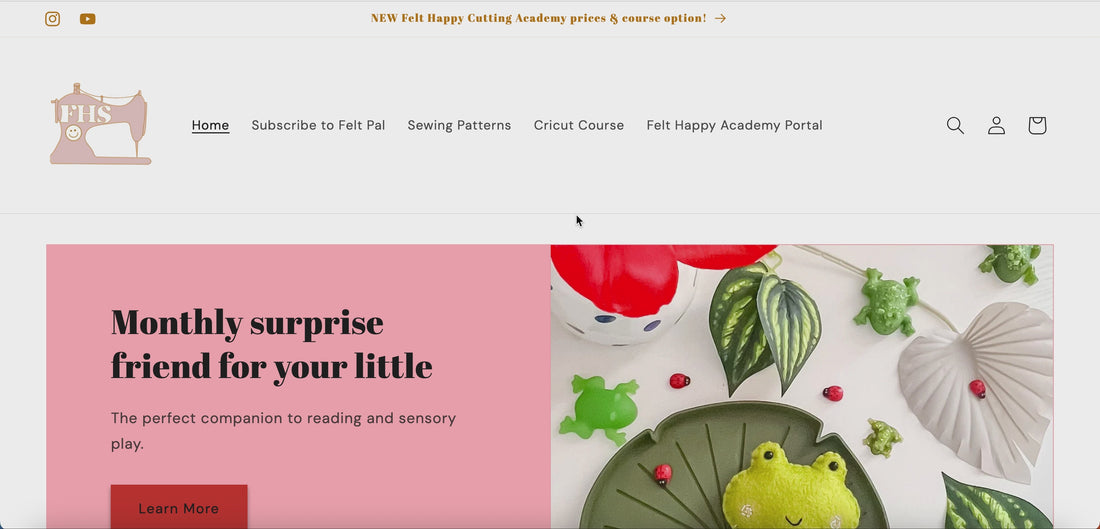Click the Cutting Academy prices announcement text
Screen dimensions: 1100x529
pos(538,18)
